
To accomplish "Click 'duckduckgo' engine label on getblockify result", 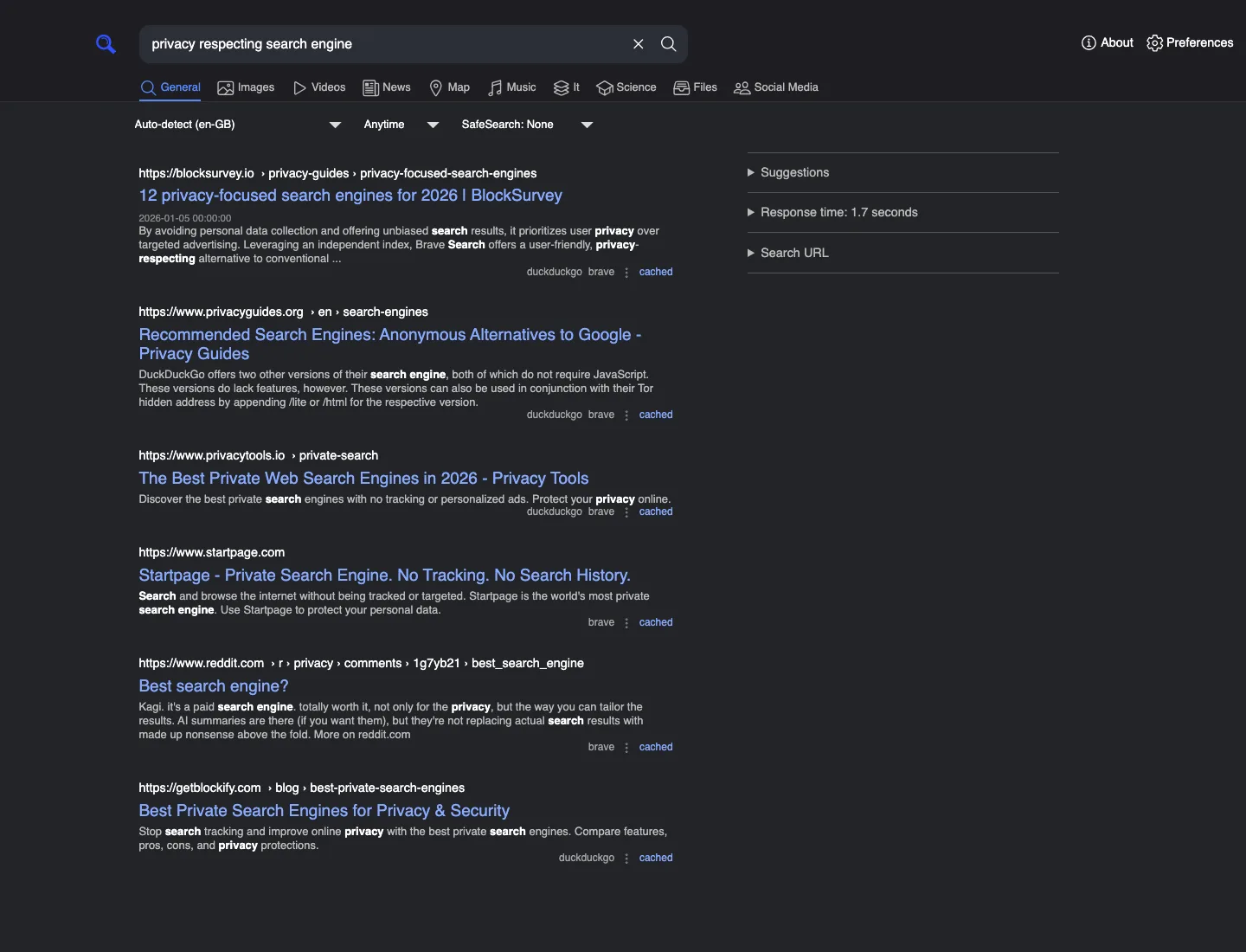I will (x=587, y=858).
